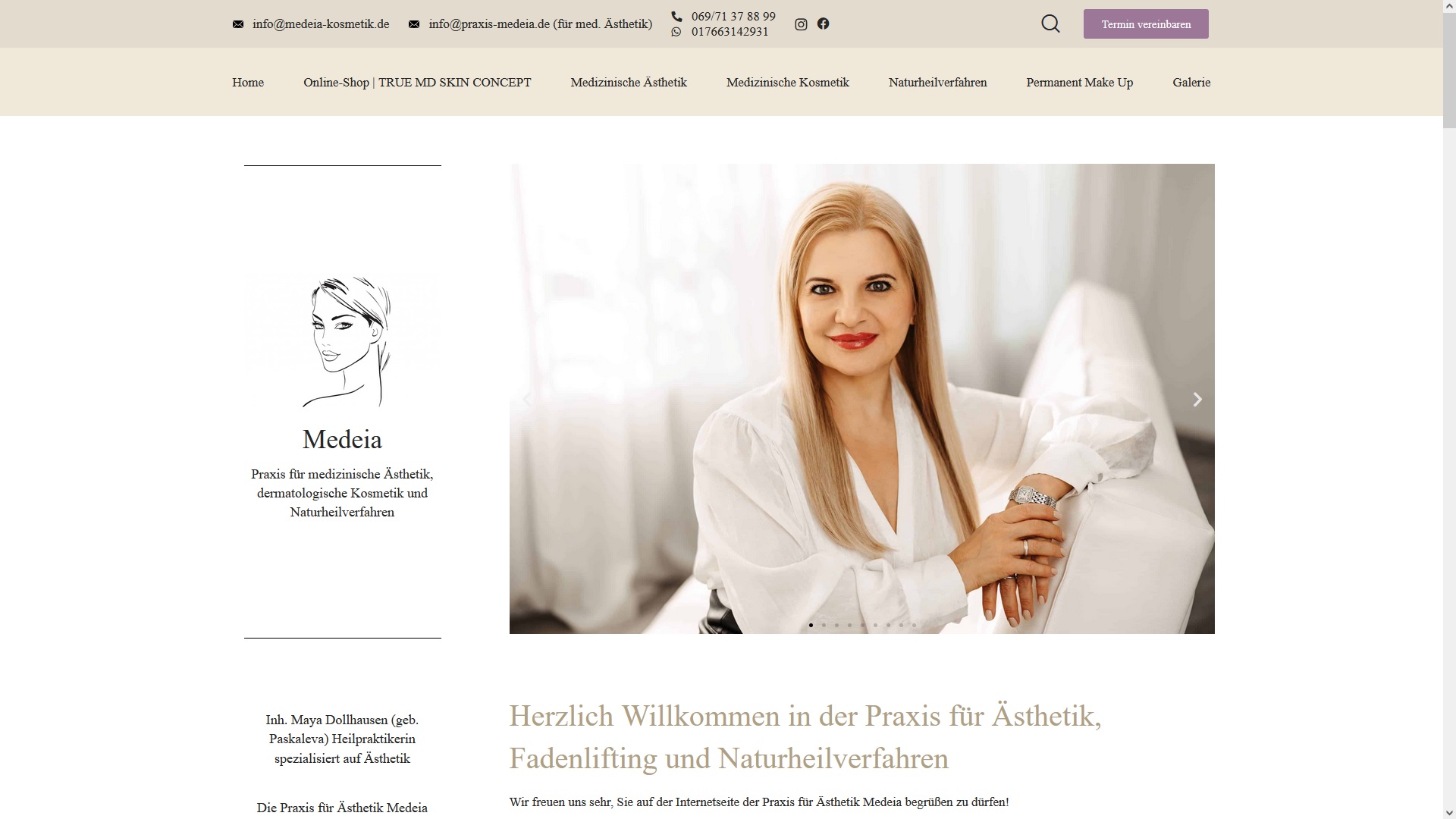Go back with the slider's previous arrow
1456x819 pixels.
pos(527,399)
